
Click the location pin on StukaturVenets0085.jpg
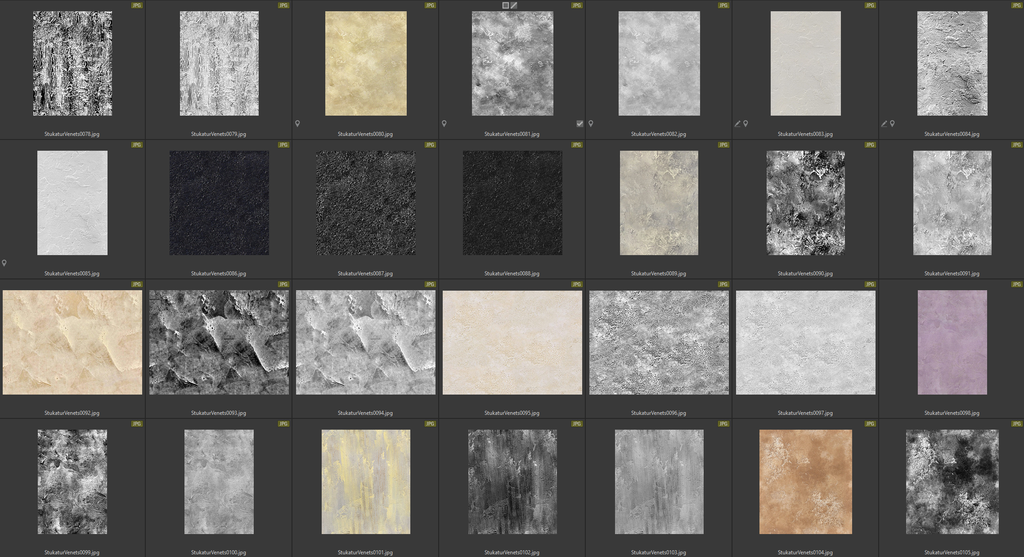tap(4, 263)
